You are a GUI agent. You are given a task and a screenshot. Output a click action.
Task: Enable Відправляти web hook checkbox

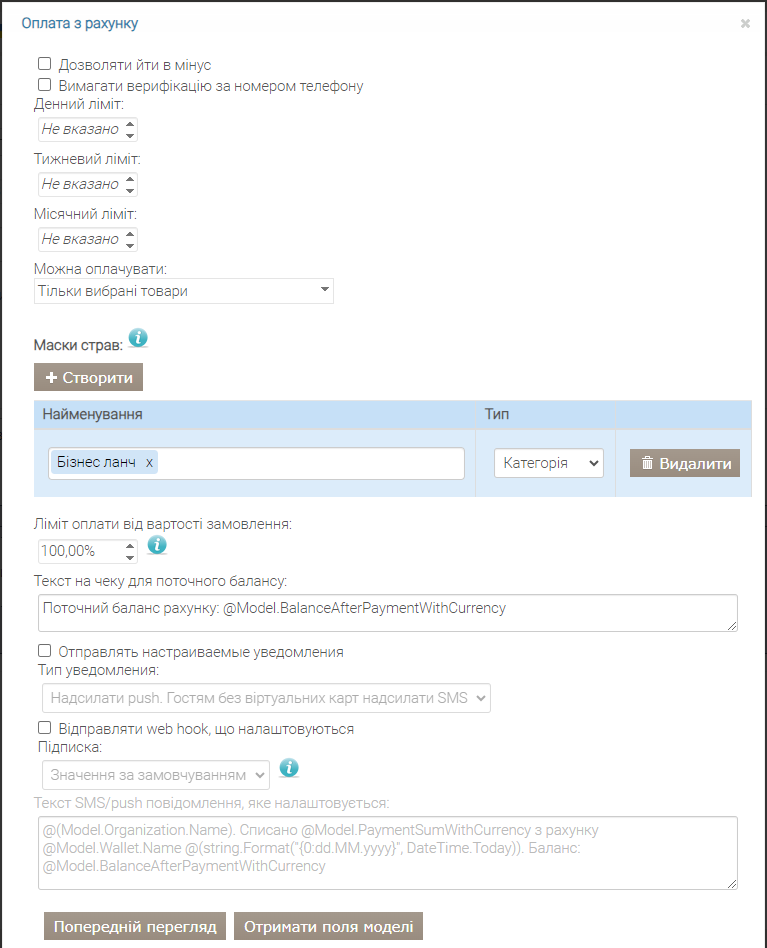[45, 727]
